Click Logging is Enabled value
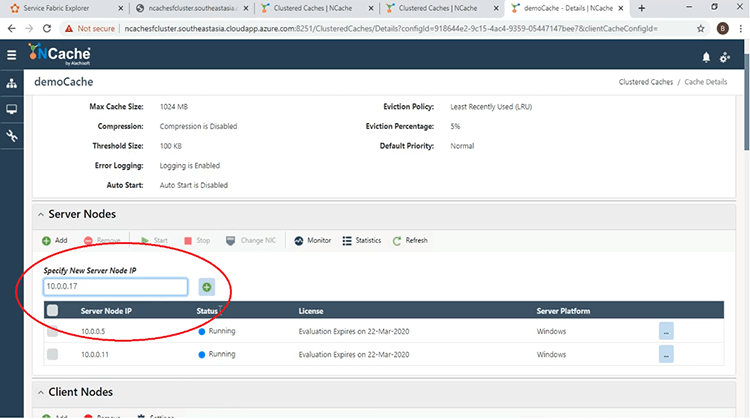 coord(189,165)
